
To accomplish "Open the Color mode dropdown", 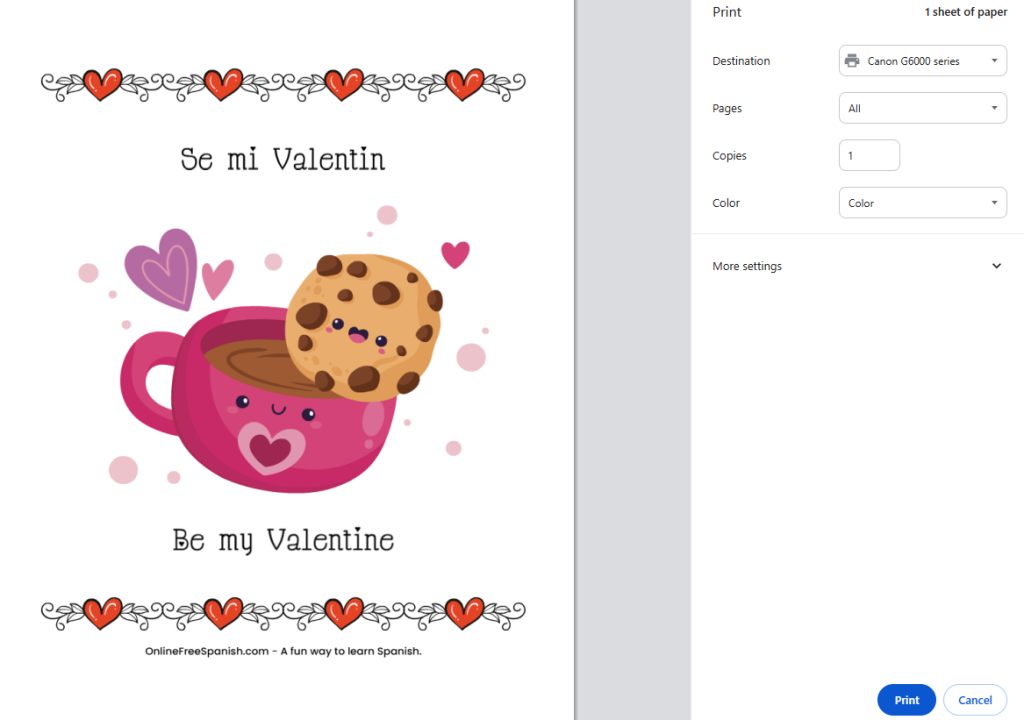I will tap(922, 203).
